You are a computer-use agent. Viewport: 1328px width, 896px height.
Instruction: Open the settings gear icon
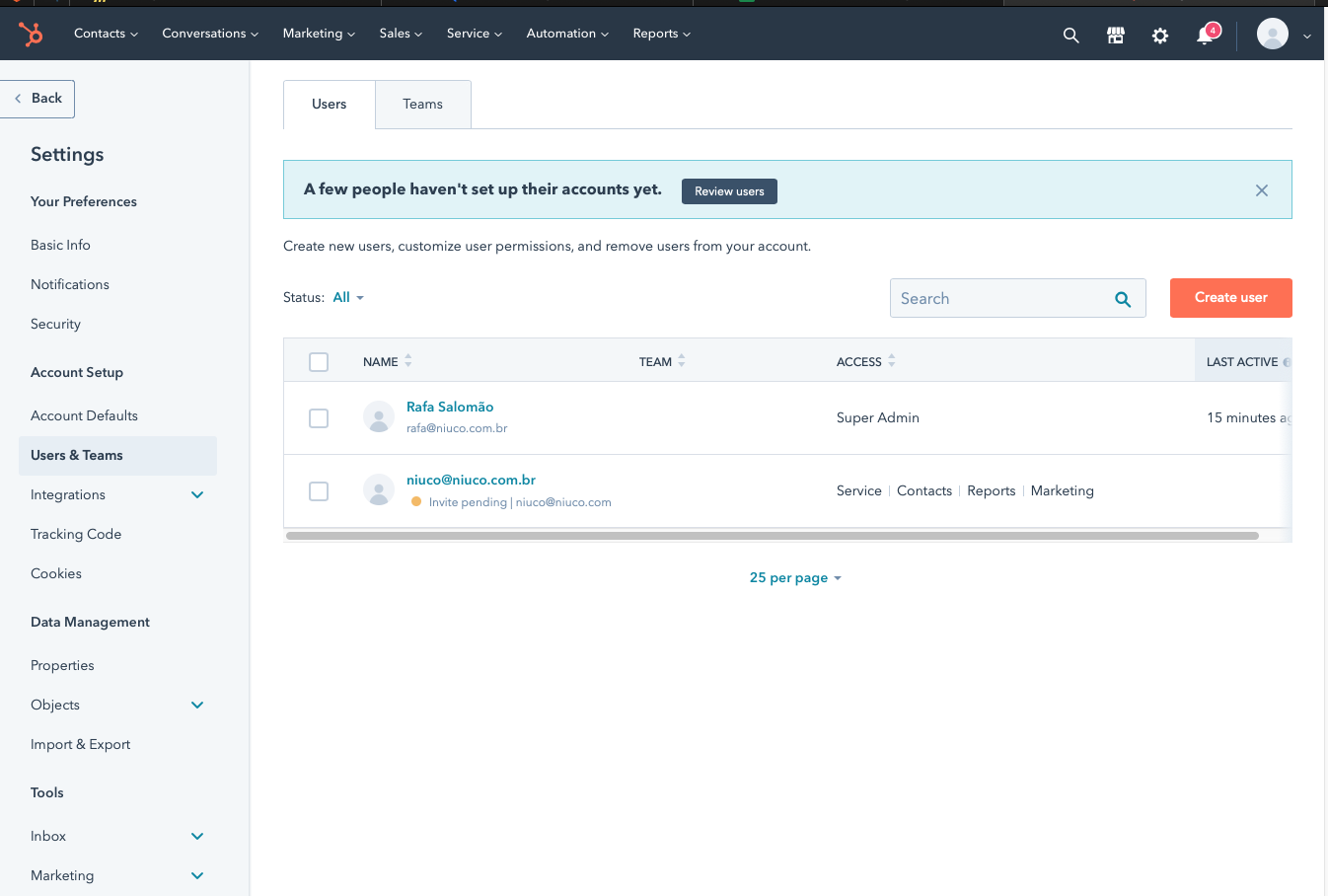coord(1160,35)
